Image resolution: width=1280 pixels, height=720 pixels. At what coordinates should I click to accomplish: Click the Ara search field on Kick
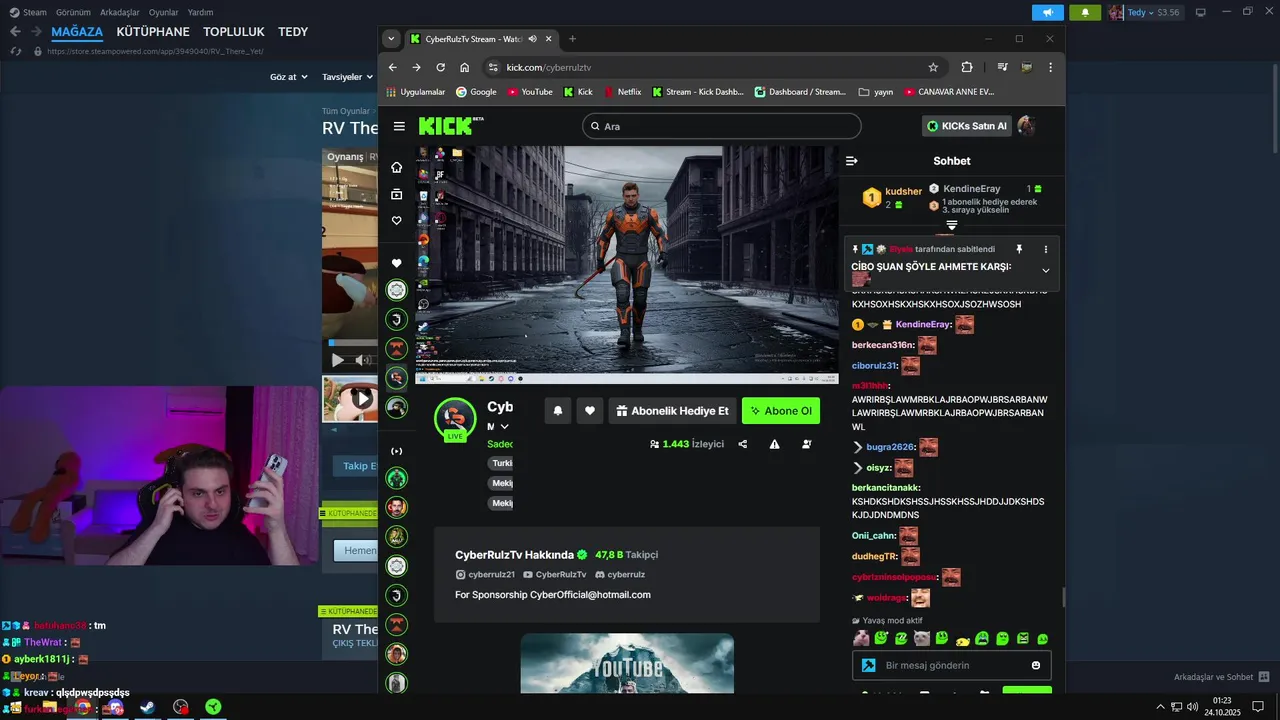tap(722, 126)
